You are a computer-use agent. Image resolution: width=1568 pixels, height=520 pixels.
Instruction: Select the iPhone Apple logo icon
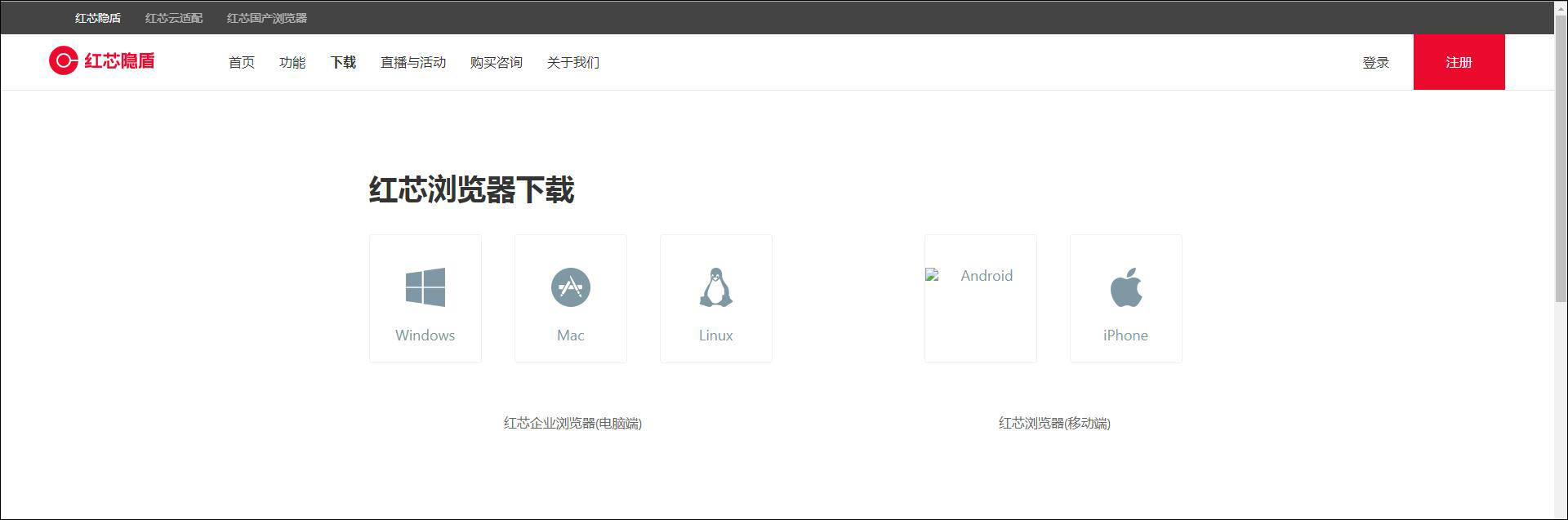[x=1126, y=287]
